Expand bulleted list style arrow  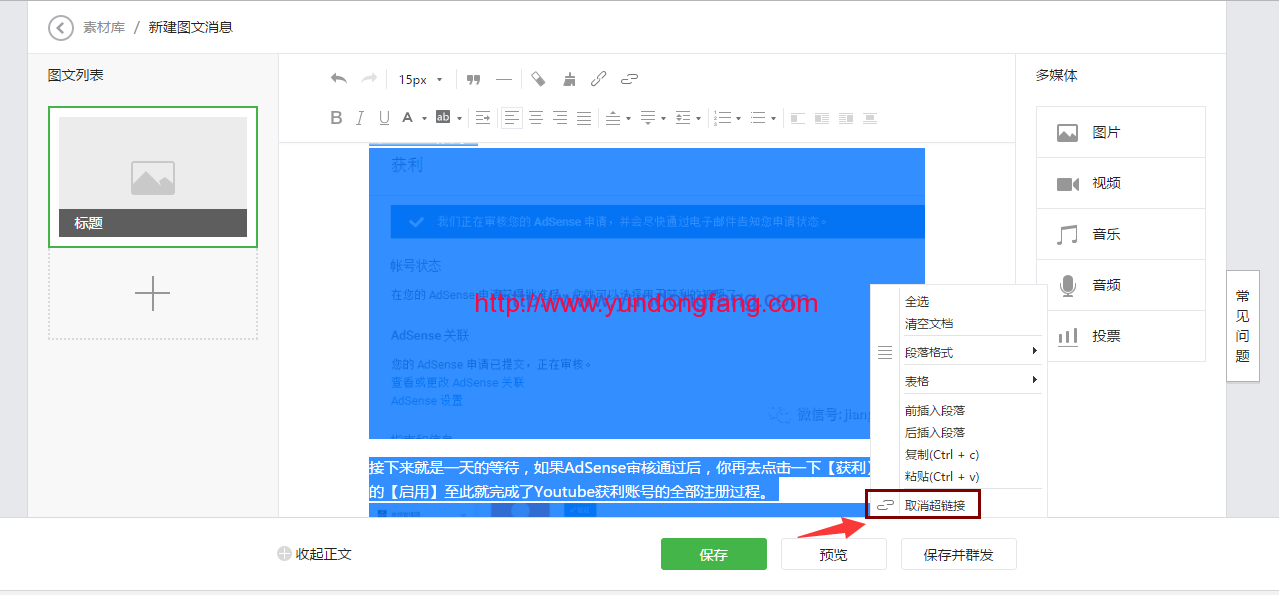[774, 118]
